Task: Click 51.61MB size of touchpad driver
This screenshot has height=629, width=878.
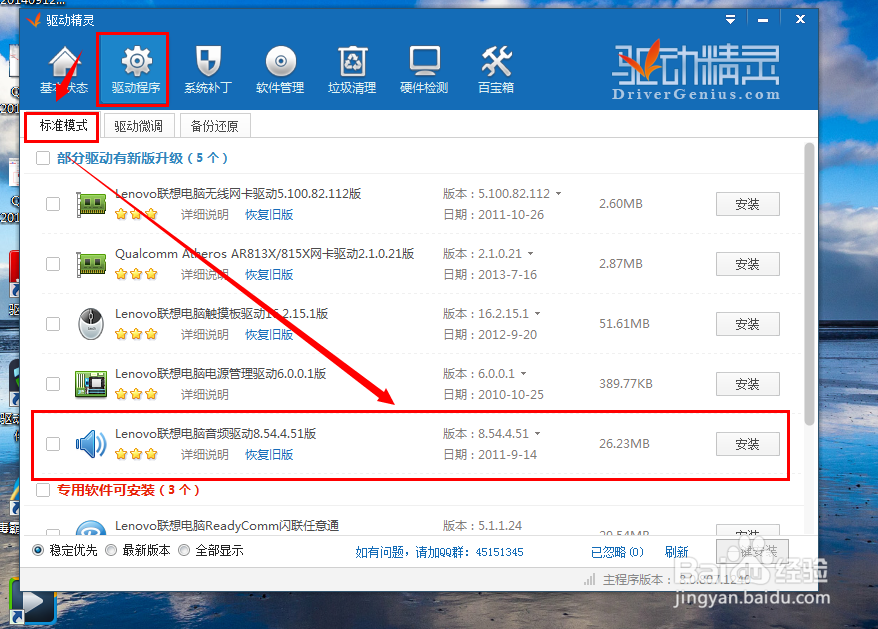Action: click(624, 324)
